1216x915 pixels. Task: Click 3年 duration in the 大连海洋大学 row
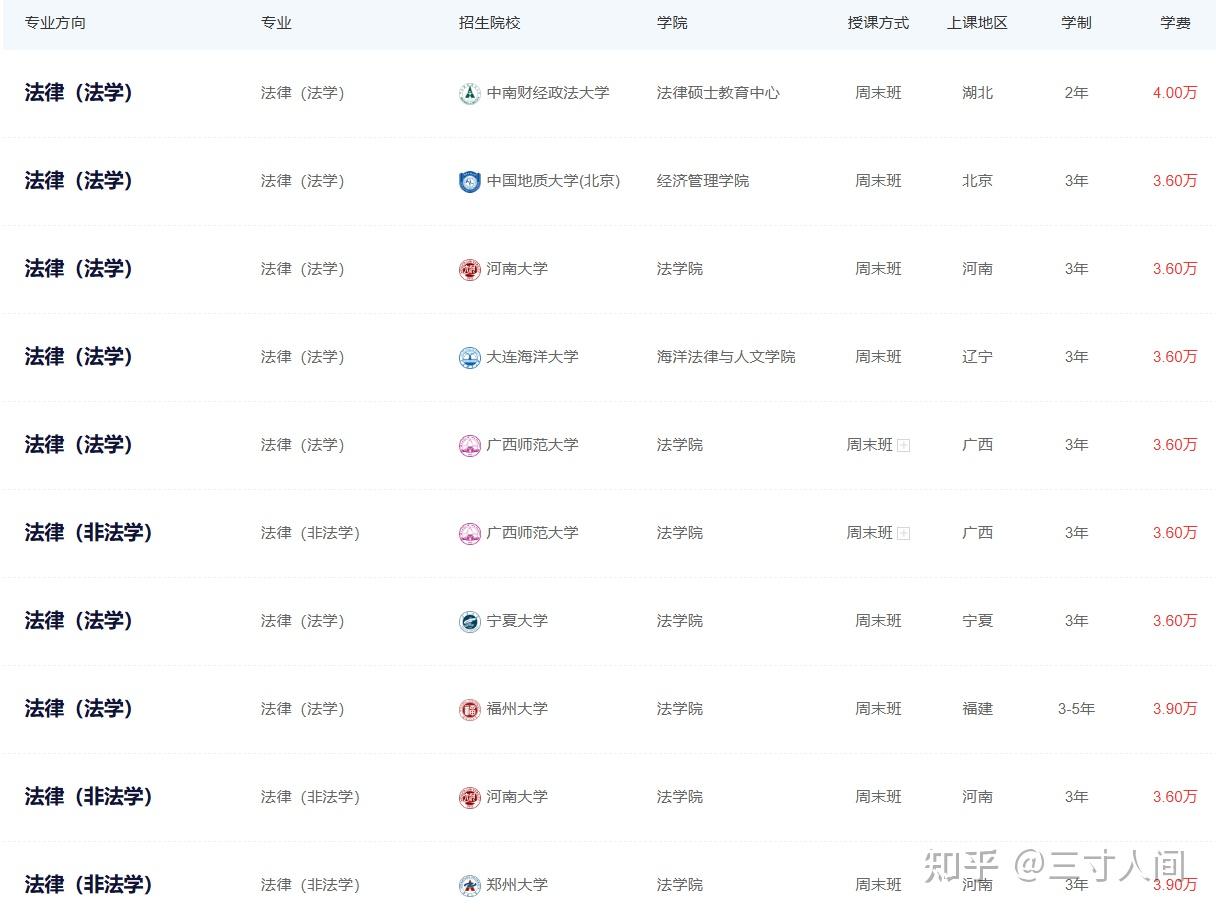coord(1076,357)
